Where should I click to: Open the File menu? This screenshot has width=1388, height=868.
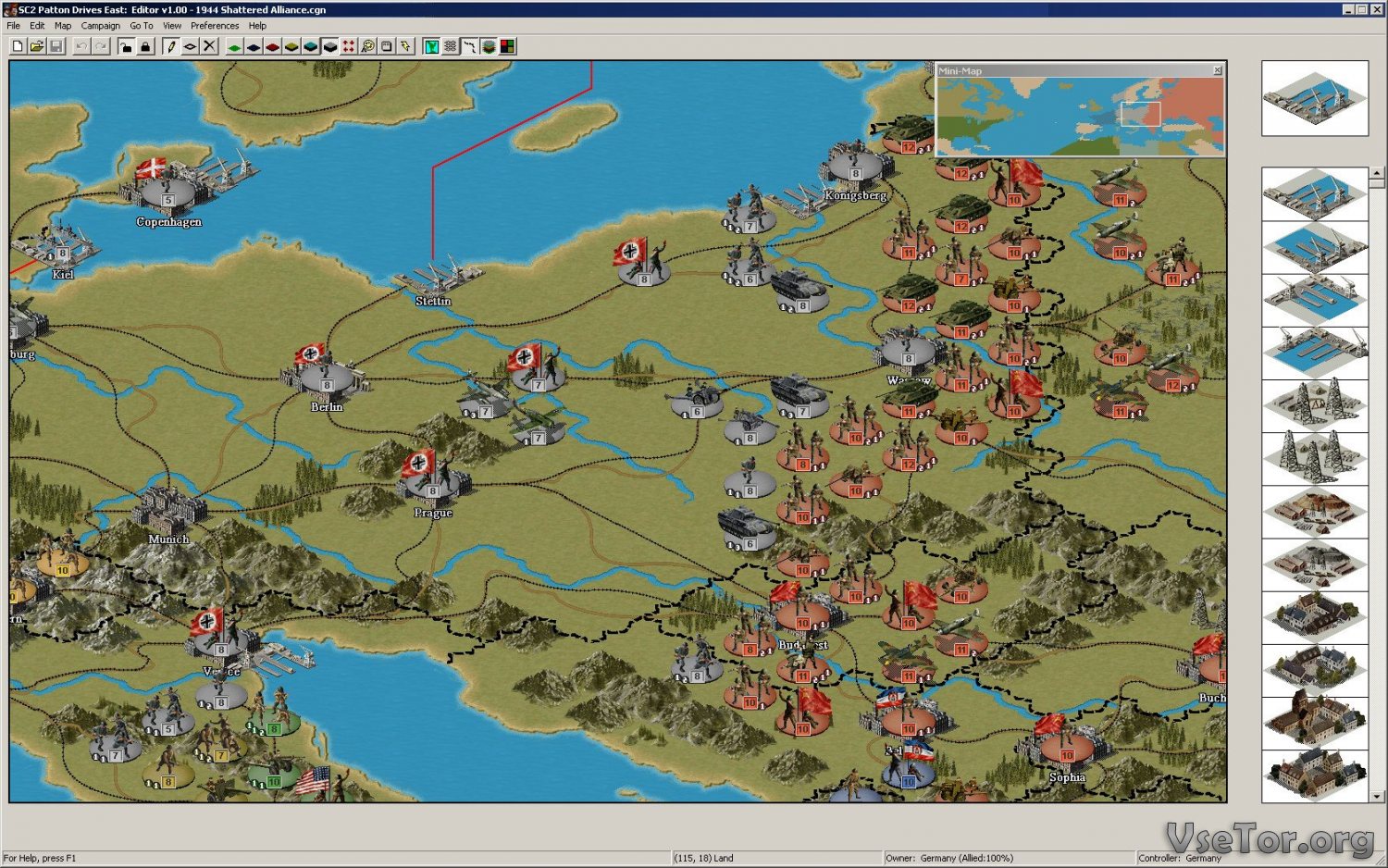13,26
